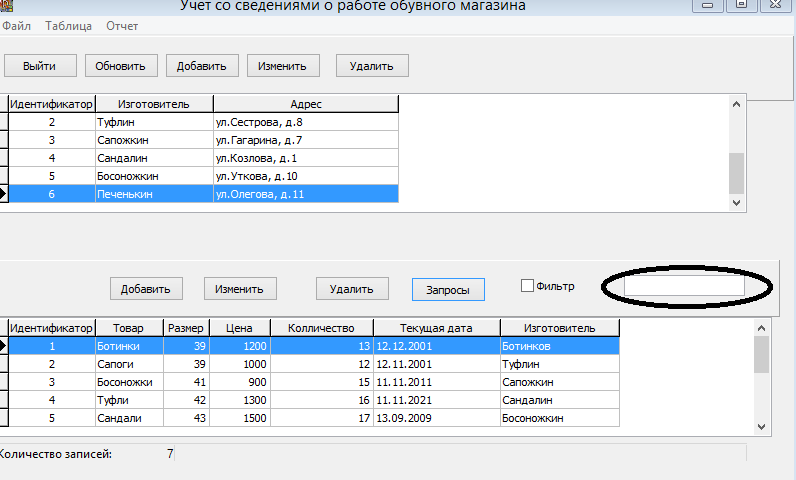
Task: Click address cell ул.Олегова, д.11
Action: click(x=306, y=194)
